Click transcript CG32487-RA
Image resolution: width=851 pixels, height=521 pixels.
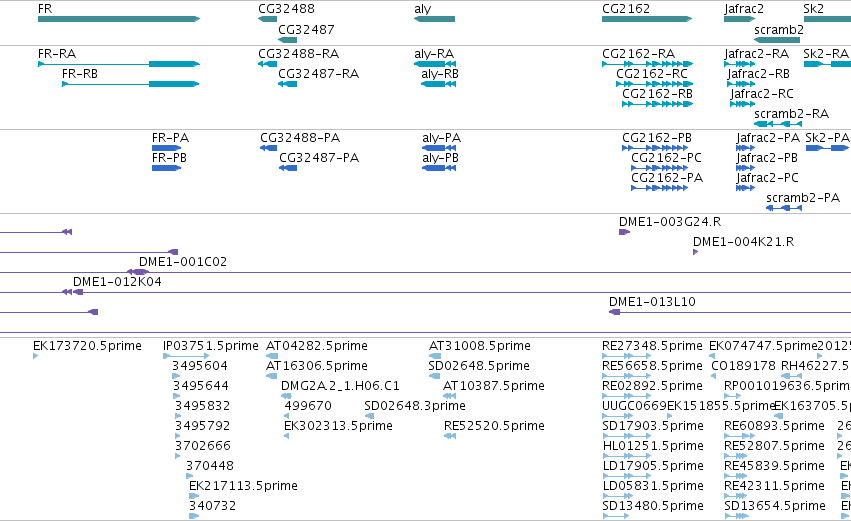pos(287,84)
